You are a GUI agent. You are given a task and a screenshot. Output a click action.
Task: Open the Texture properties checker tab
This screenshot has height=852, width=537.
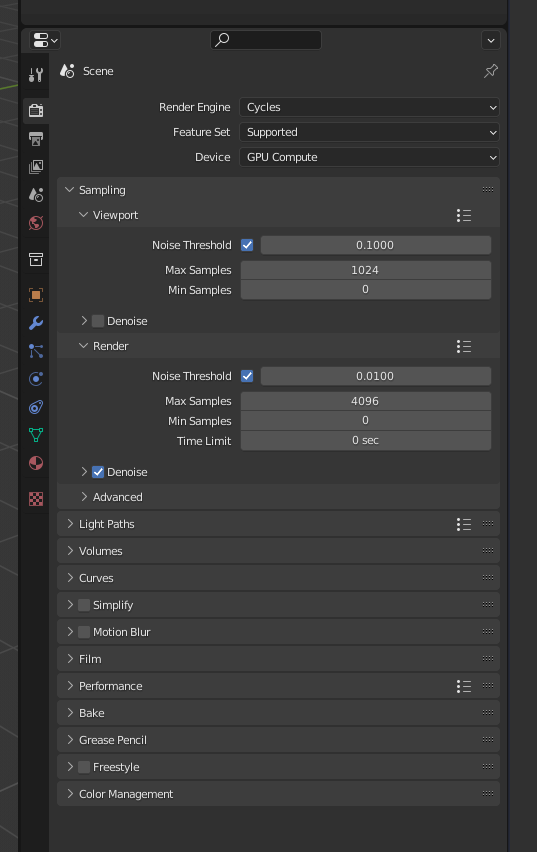(x=36, y=499)
